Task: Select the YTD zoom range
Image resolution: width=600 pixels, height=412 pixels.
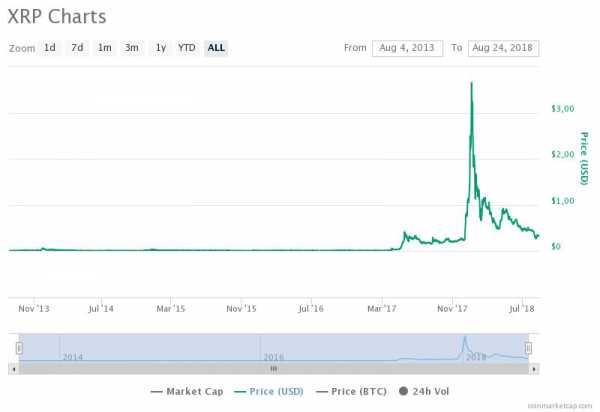Action: 187,48
